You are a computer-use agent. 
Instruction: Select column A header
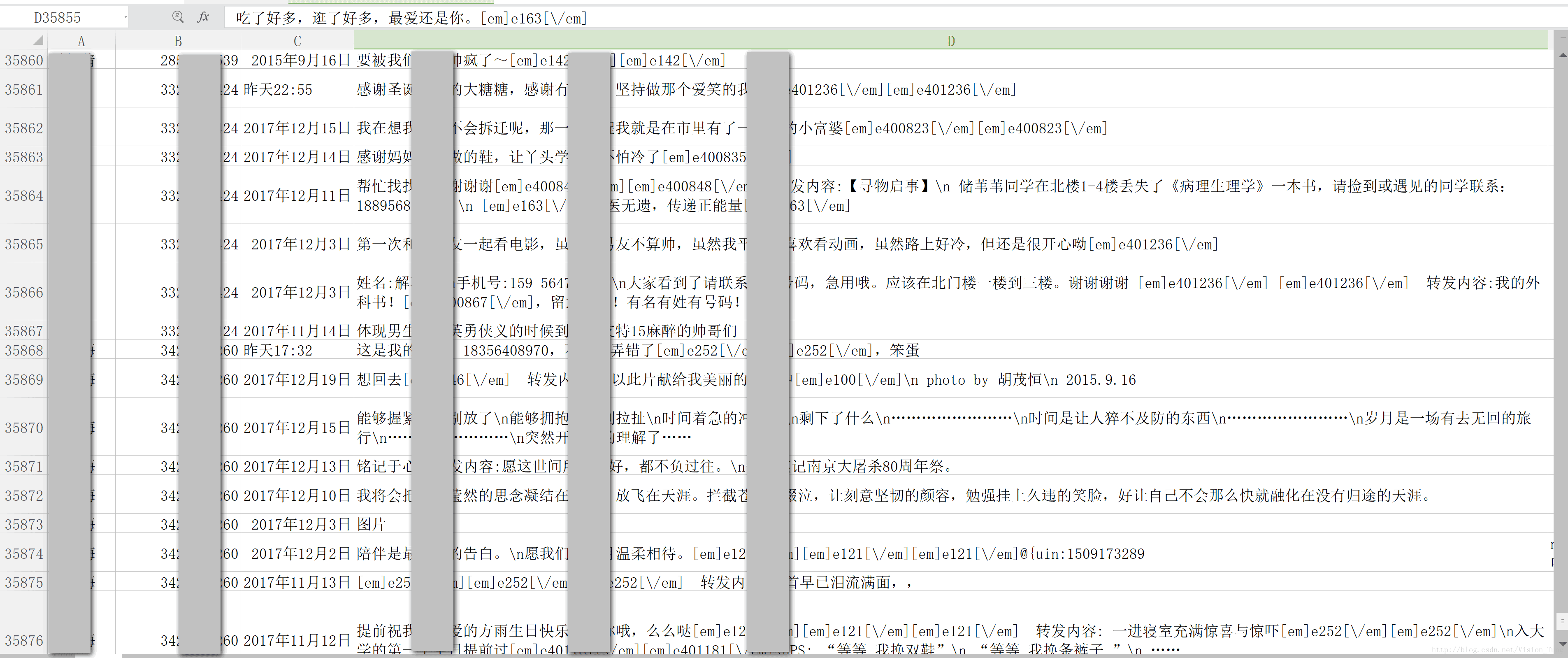pyautogui.click(x=81, y=41)
